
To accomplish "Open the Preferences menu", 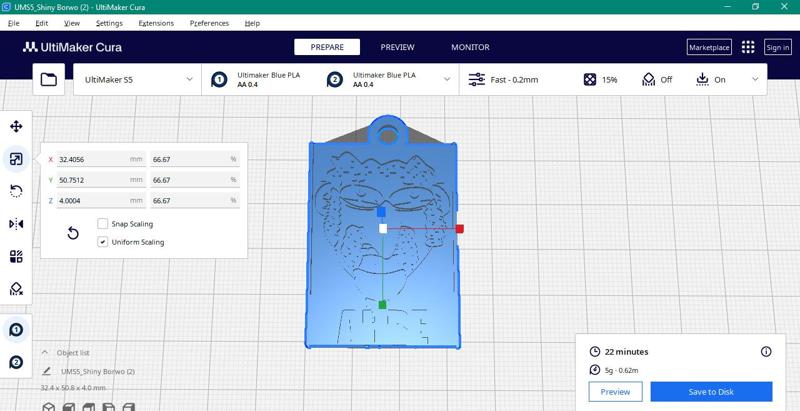I will (x=209, y=23).
